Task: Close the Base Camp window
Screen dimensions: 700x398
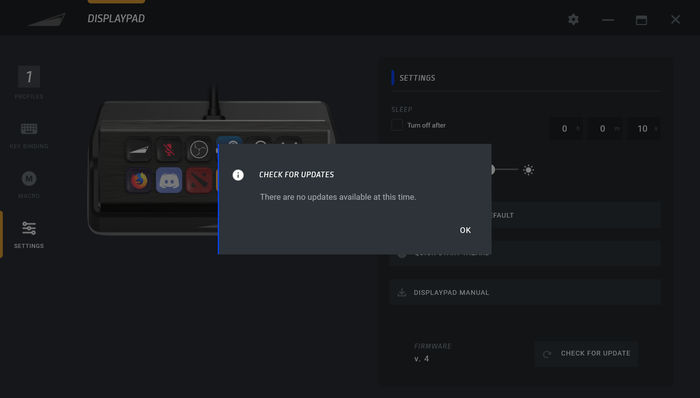Action: (675, 20)
